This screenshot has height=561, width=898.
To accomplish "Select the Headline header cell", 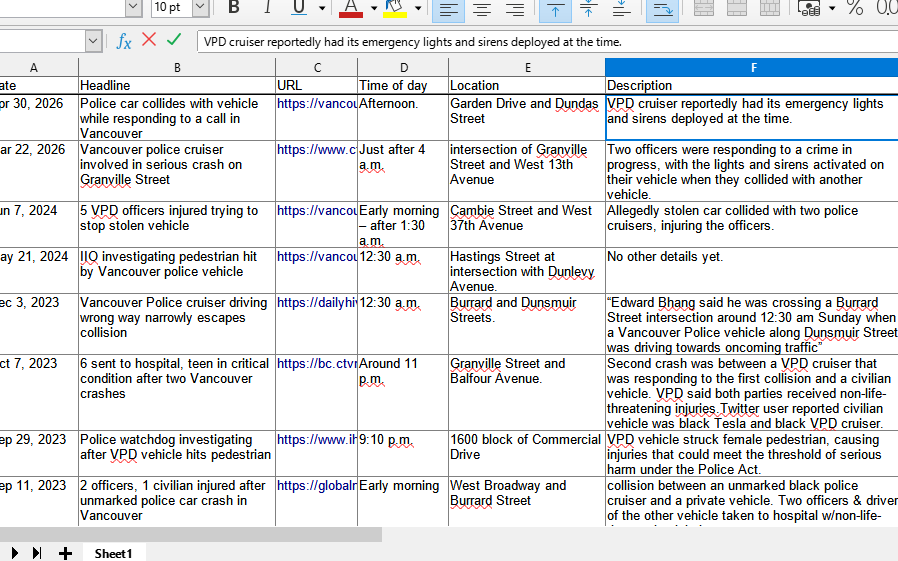I will point(177,85).
